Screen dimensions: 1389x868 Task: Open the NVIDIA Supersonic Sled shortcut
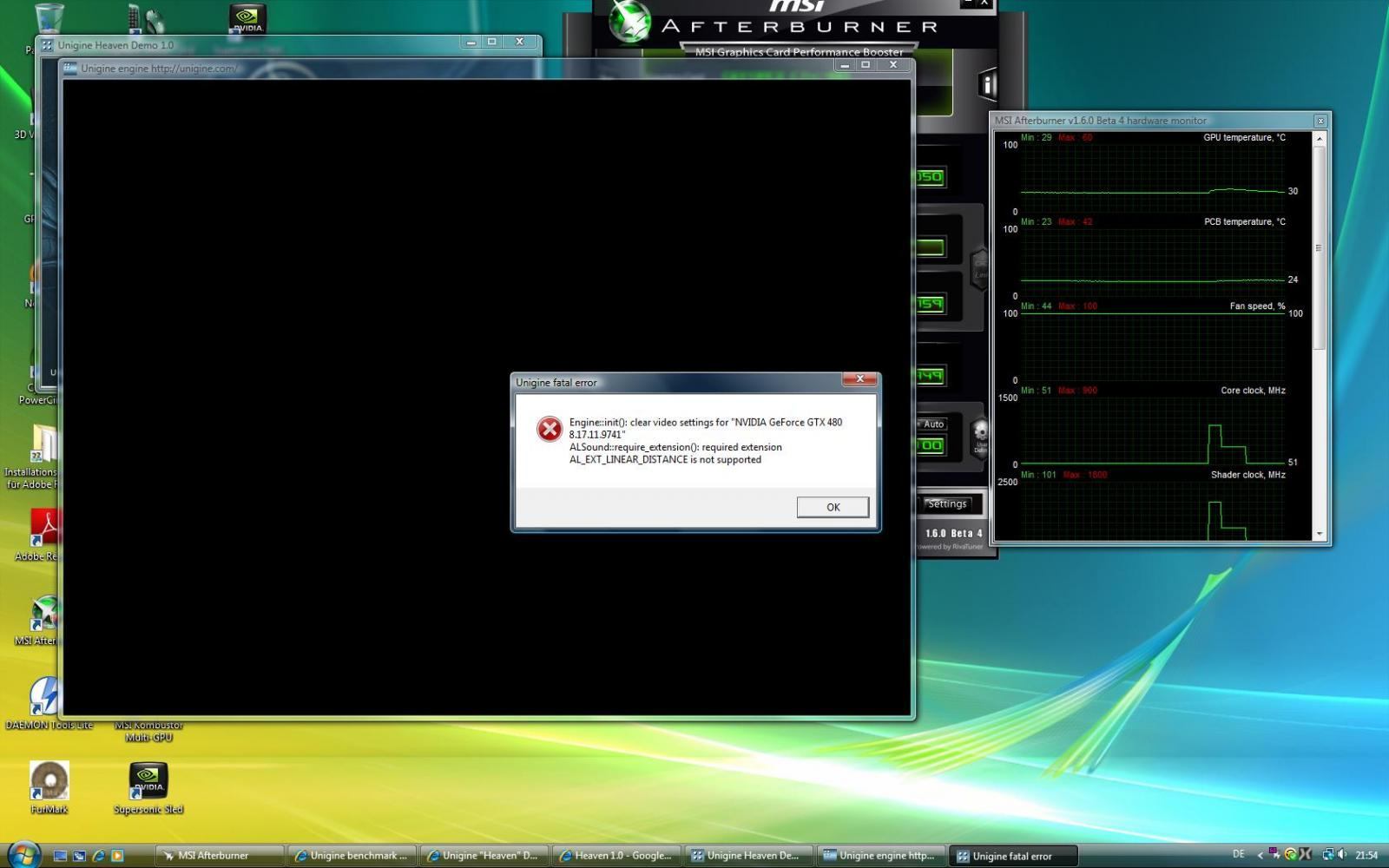148,788
